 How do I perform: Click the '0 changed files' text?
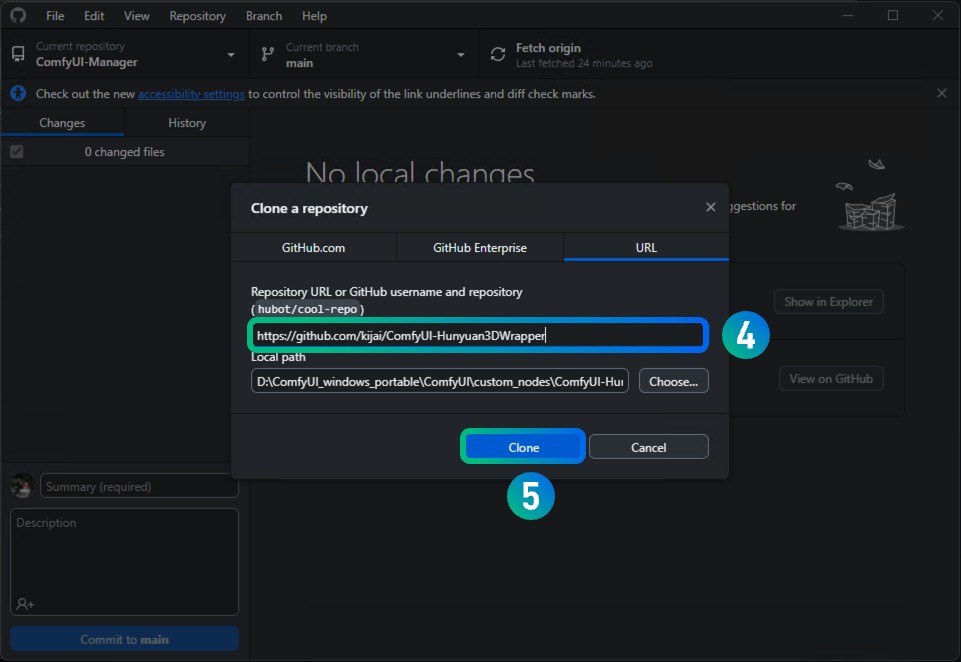124,152
